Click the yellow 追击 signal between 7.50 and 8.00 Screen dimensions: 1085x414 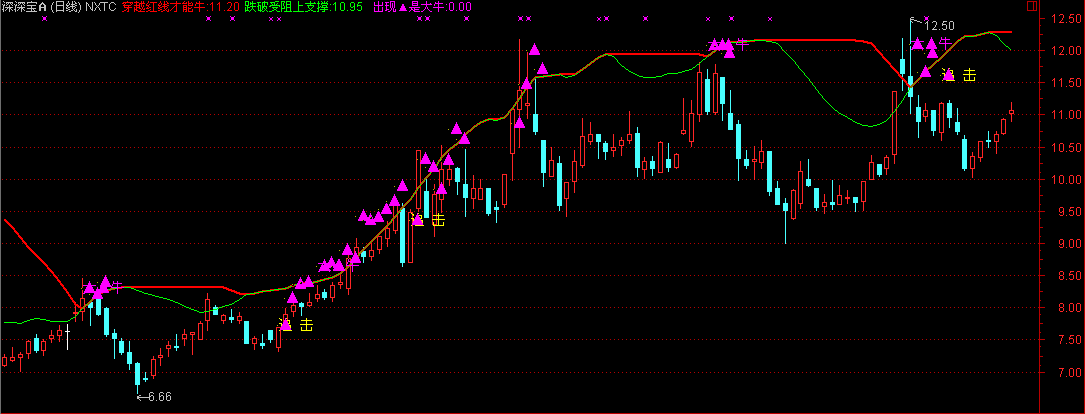(296, 324)
